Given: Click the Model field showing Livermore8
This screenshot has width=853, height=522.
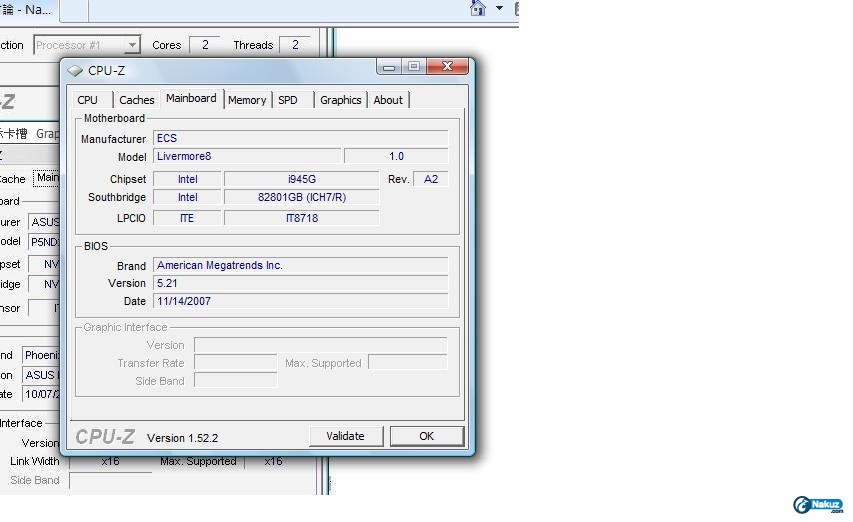Looking at the screenshot, I should 247,156.
